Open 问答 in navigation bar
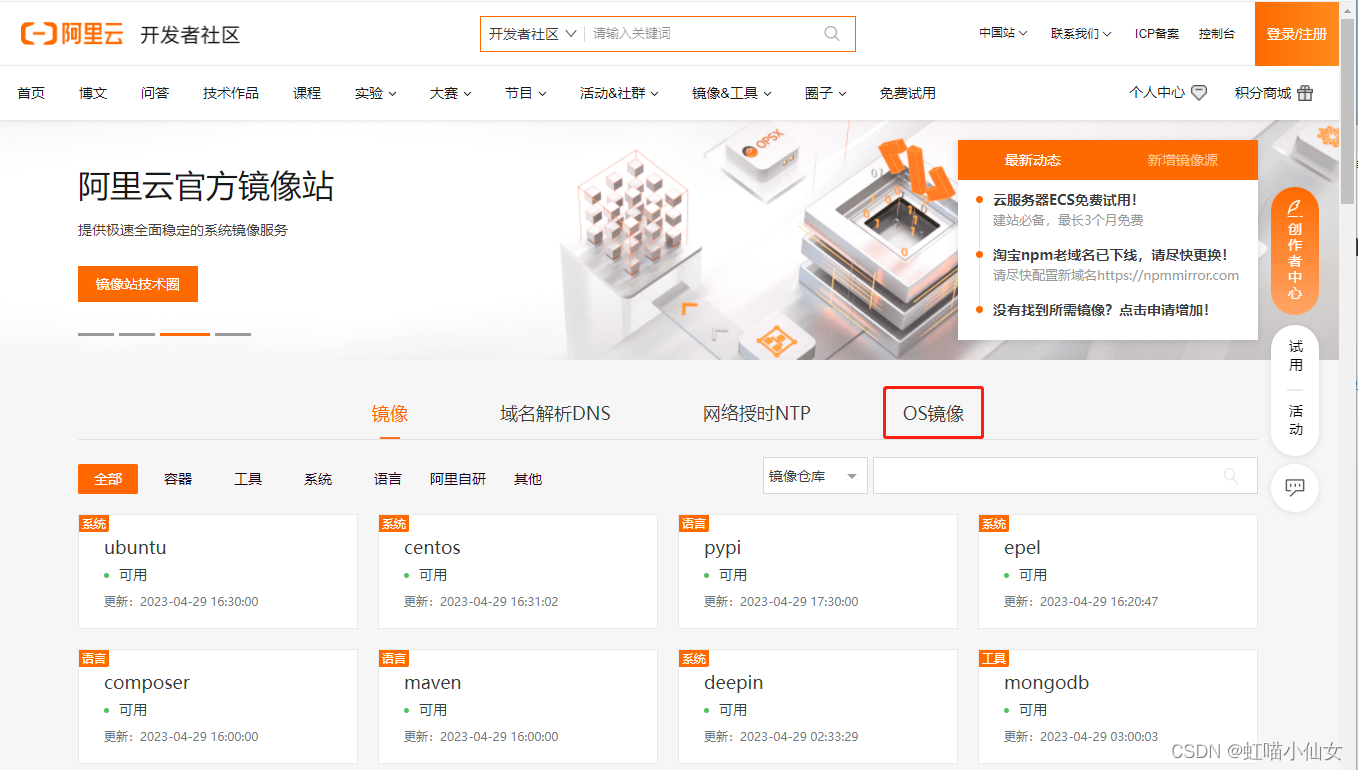 [x=155, y=93]
